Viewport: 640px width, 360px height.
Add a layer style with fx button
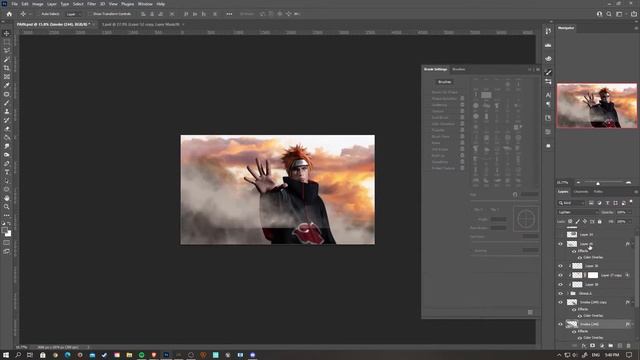[584, 346]
